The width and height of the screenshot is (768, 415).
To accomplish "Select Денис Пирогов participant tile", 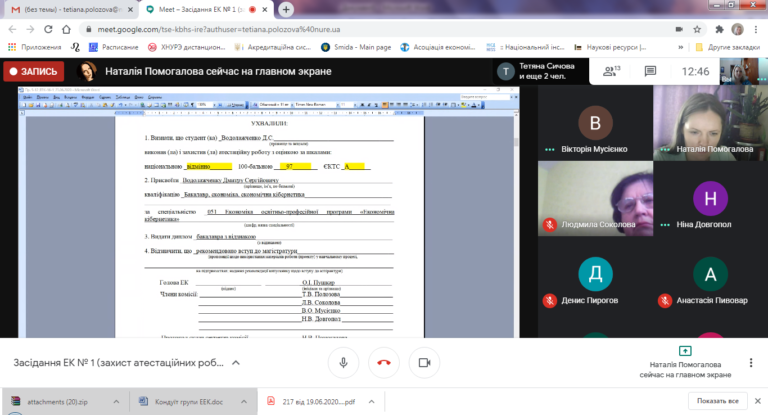I will [595, 274].
